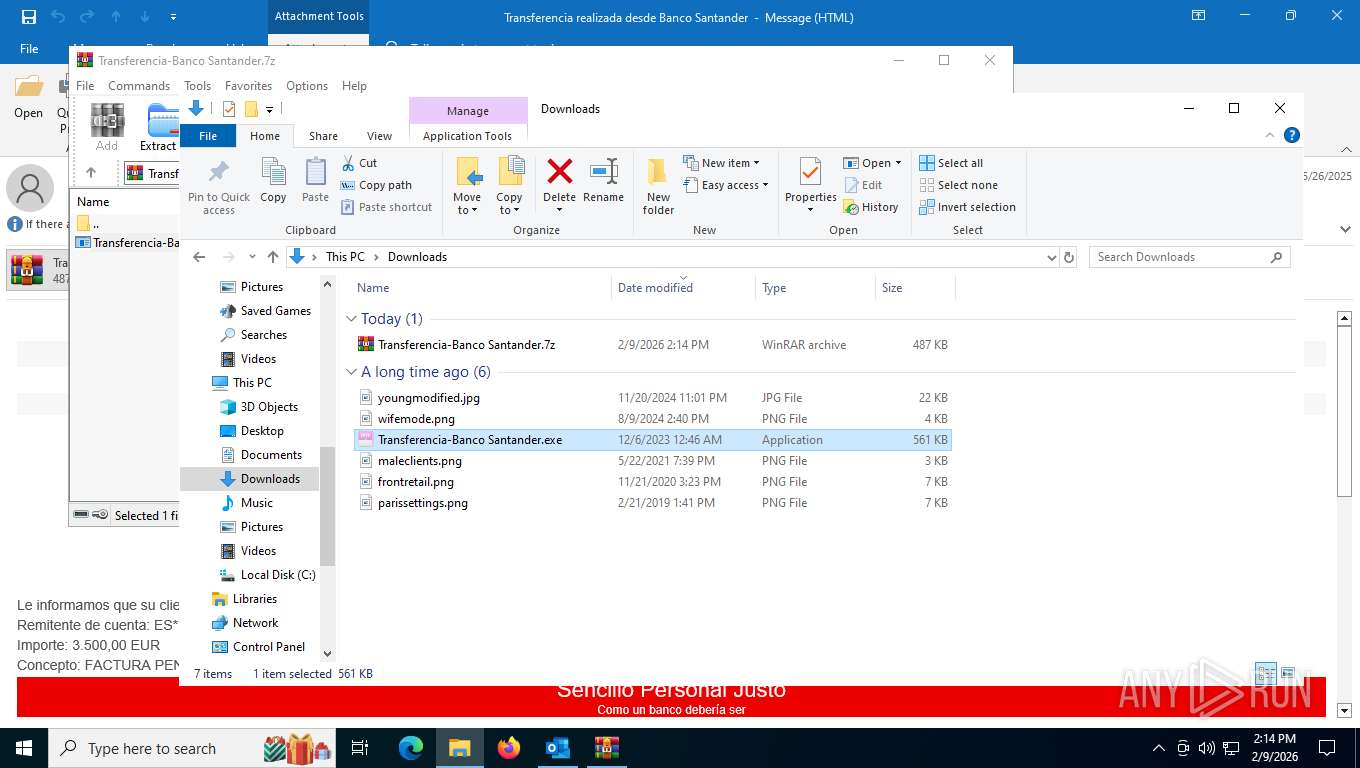Collapse the A long time ago (6) group
The height and width of the screenshot is (768, 1360).
351,372
